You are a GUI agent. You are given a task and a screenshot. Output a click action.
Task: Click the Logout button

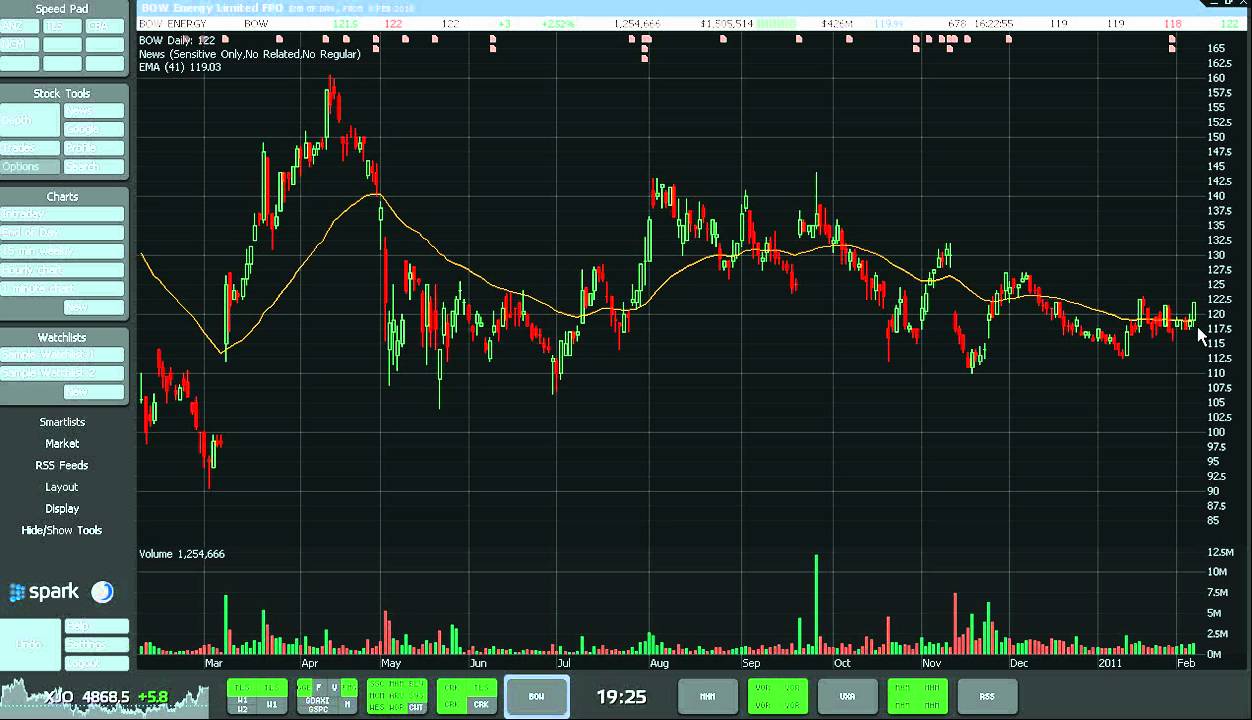click(96, 663)
